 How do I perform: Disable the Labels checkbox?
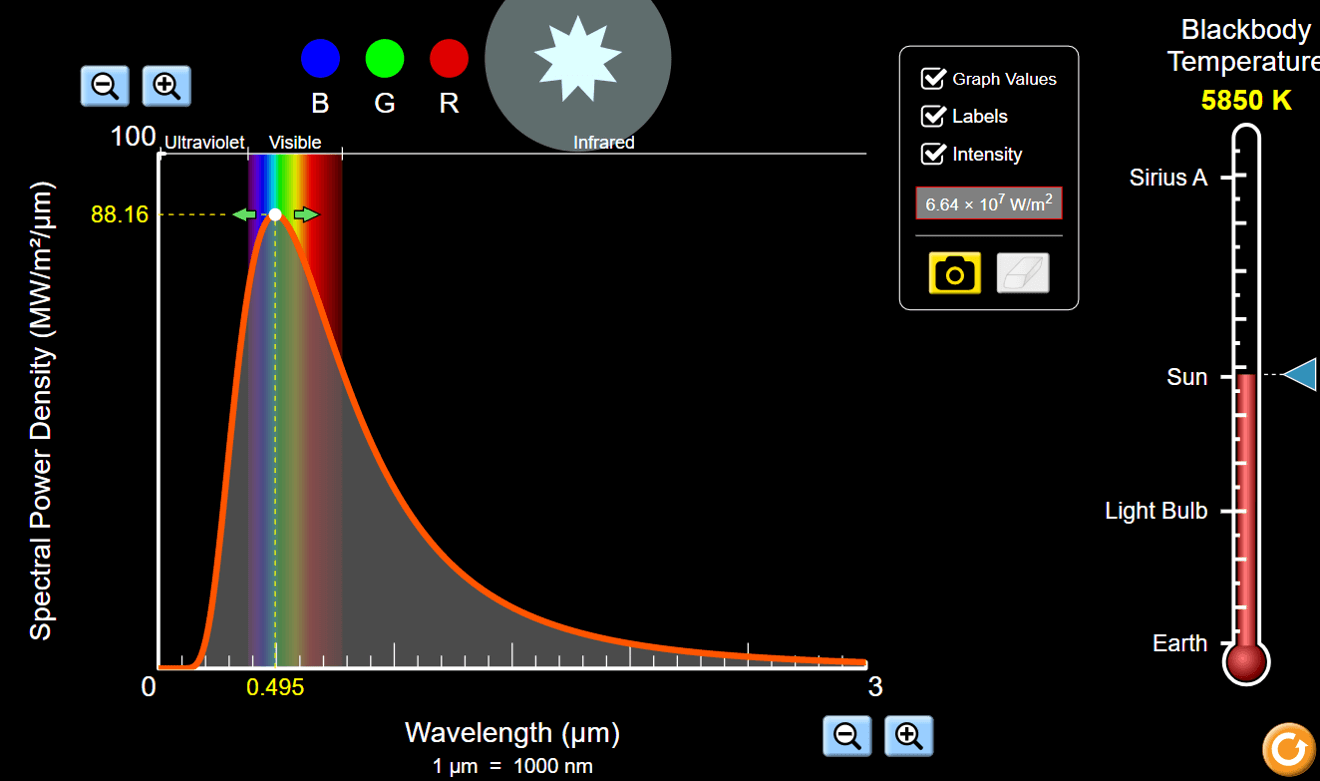tap(933, 116)
